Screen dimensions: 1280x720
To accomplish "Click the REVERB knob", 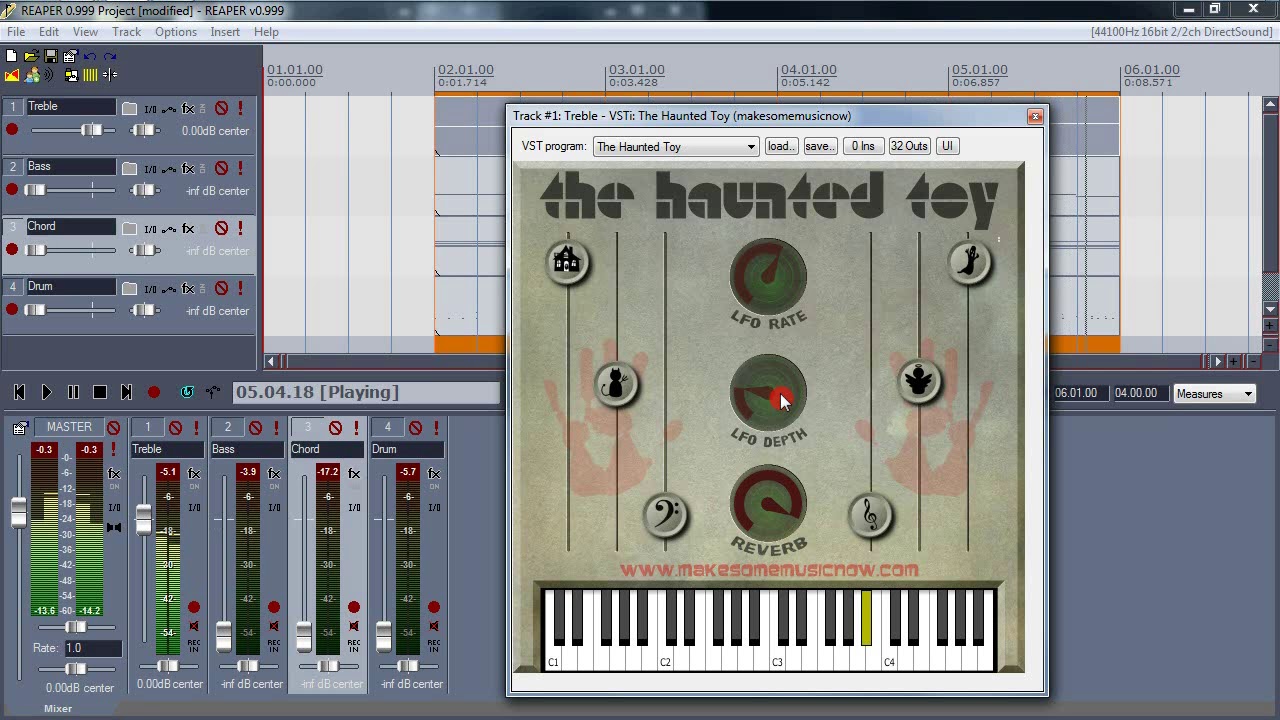I will coord(768,503).
